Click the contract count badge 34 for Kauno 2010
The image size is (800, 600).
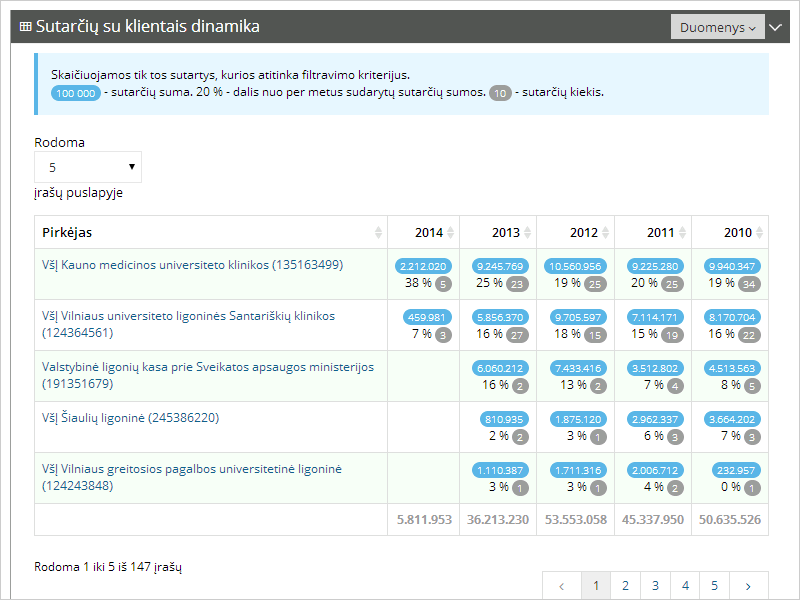[749, 284]
